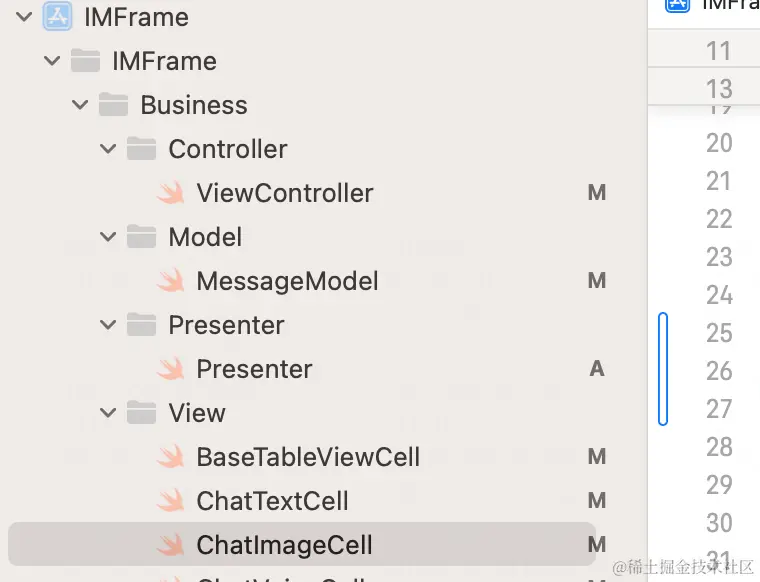Click the Swift icon beside ChatImageCell
This screenshot has height=582, width=760.
(171, 545)
